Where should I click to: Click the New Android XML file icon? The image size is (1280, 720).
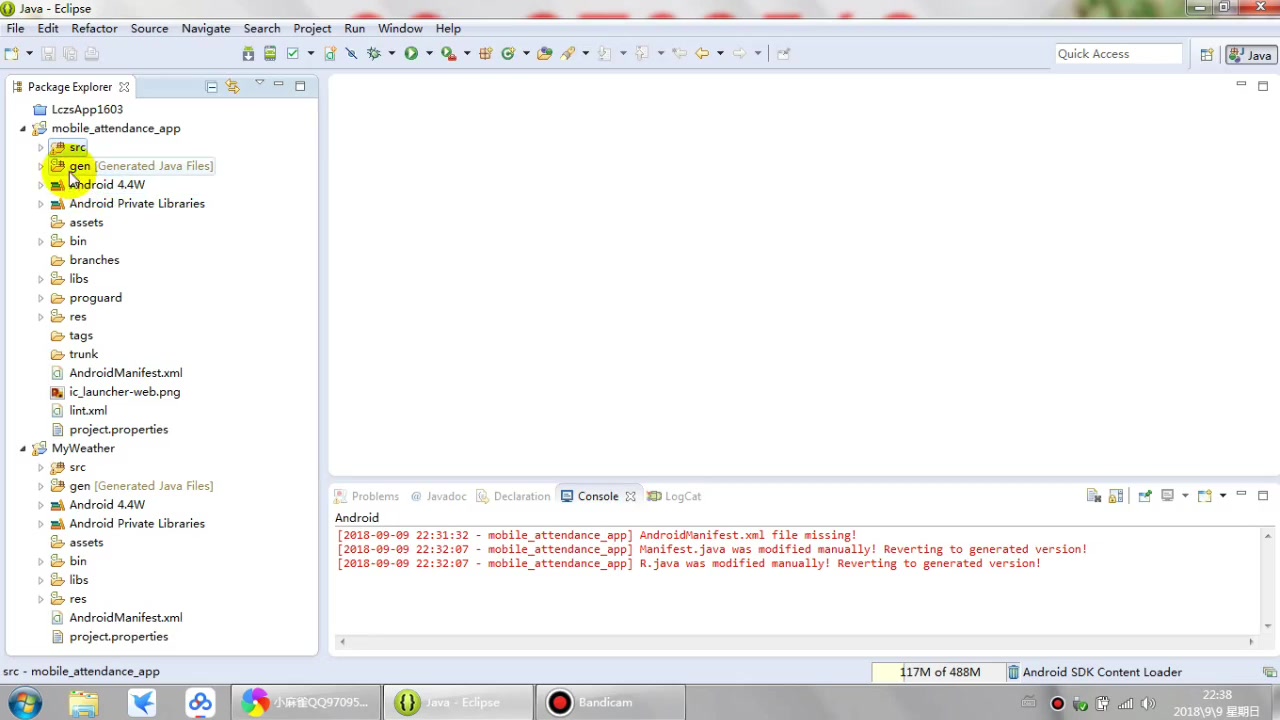pyautogui.click(x=330, y=54)
